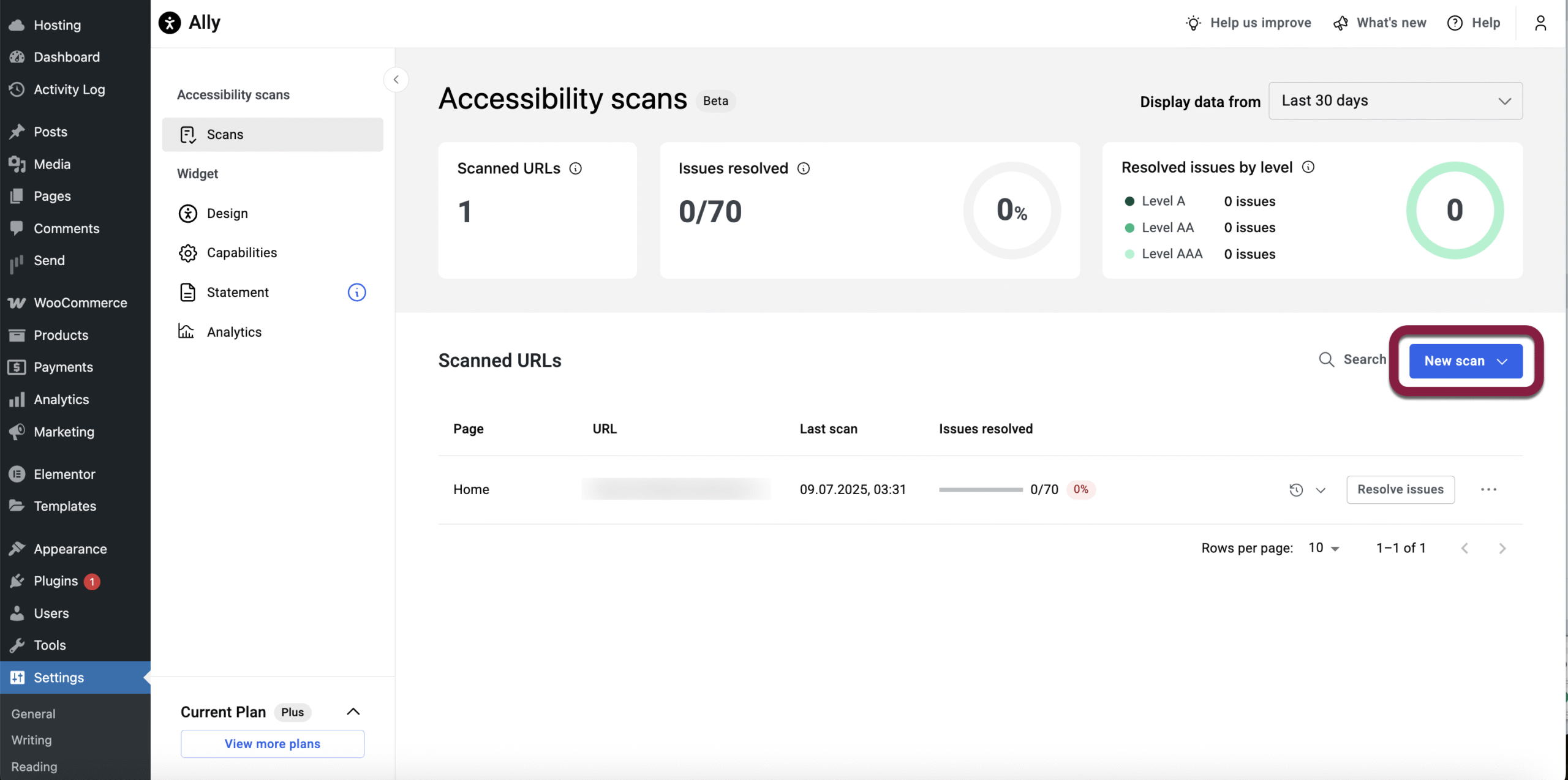Collapse the Current Plan section

tap(353, 711)
